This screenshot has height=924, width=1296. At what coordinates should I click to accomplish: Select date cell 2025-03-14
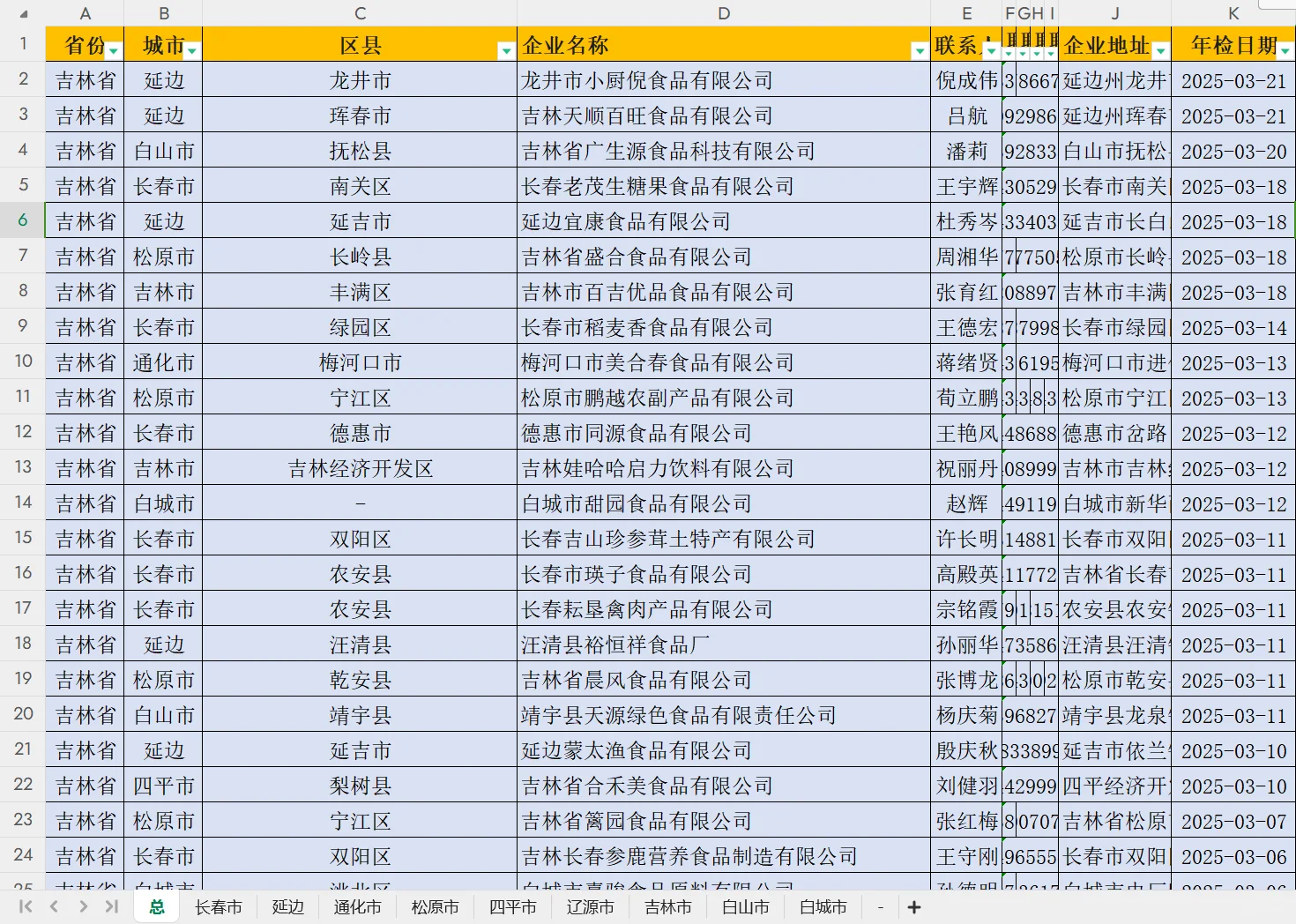click(x=1233, y=326)
